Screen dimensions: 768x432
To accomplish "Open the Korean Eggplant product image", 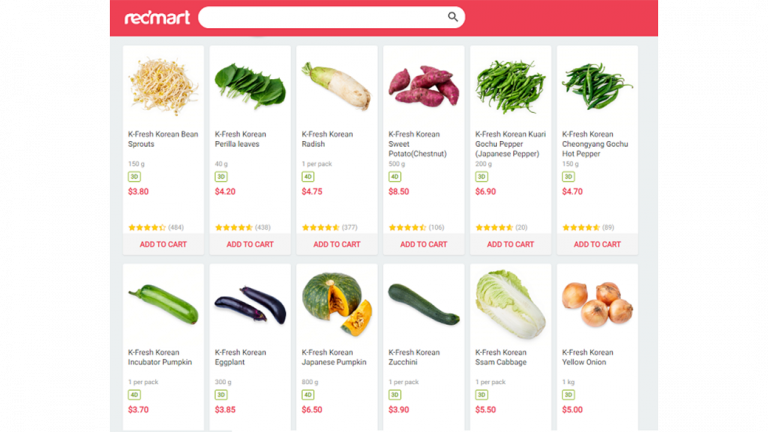I will (x=250, y=304).
